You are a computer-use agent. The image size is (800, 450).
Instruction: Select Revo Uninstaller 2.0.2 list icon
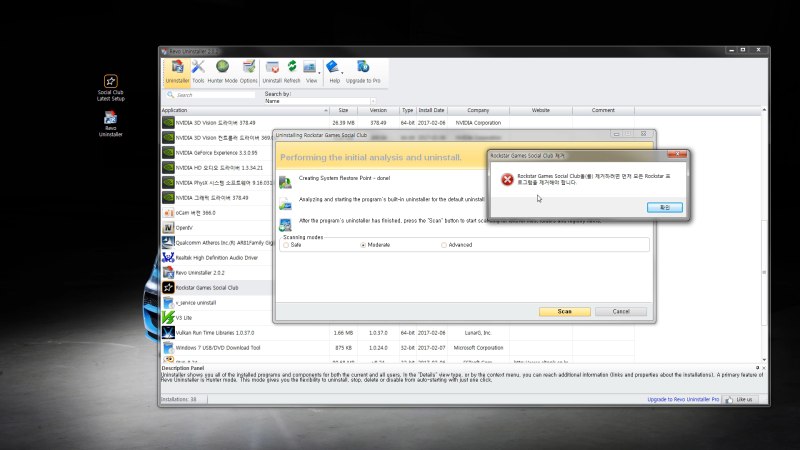[168, 272]
